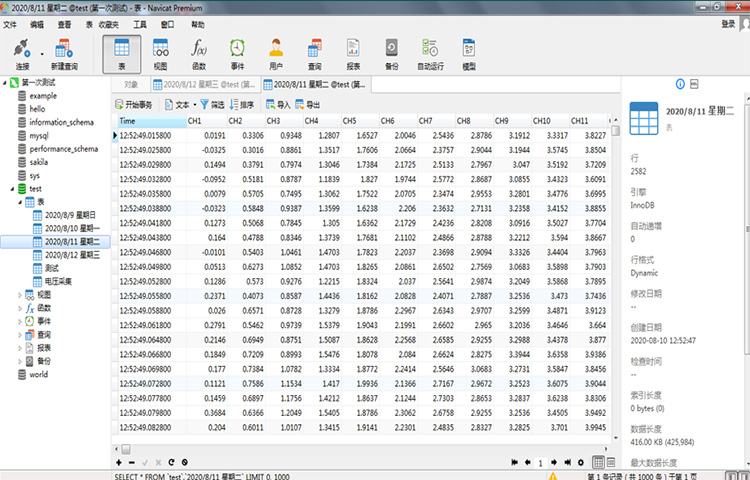Click the 备份 (Backup) toolbar icon
The width and height of the screenshot is (750, 480).
coord(391,51)
